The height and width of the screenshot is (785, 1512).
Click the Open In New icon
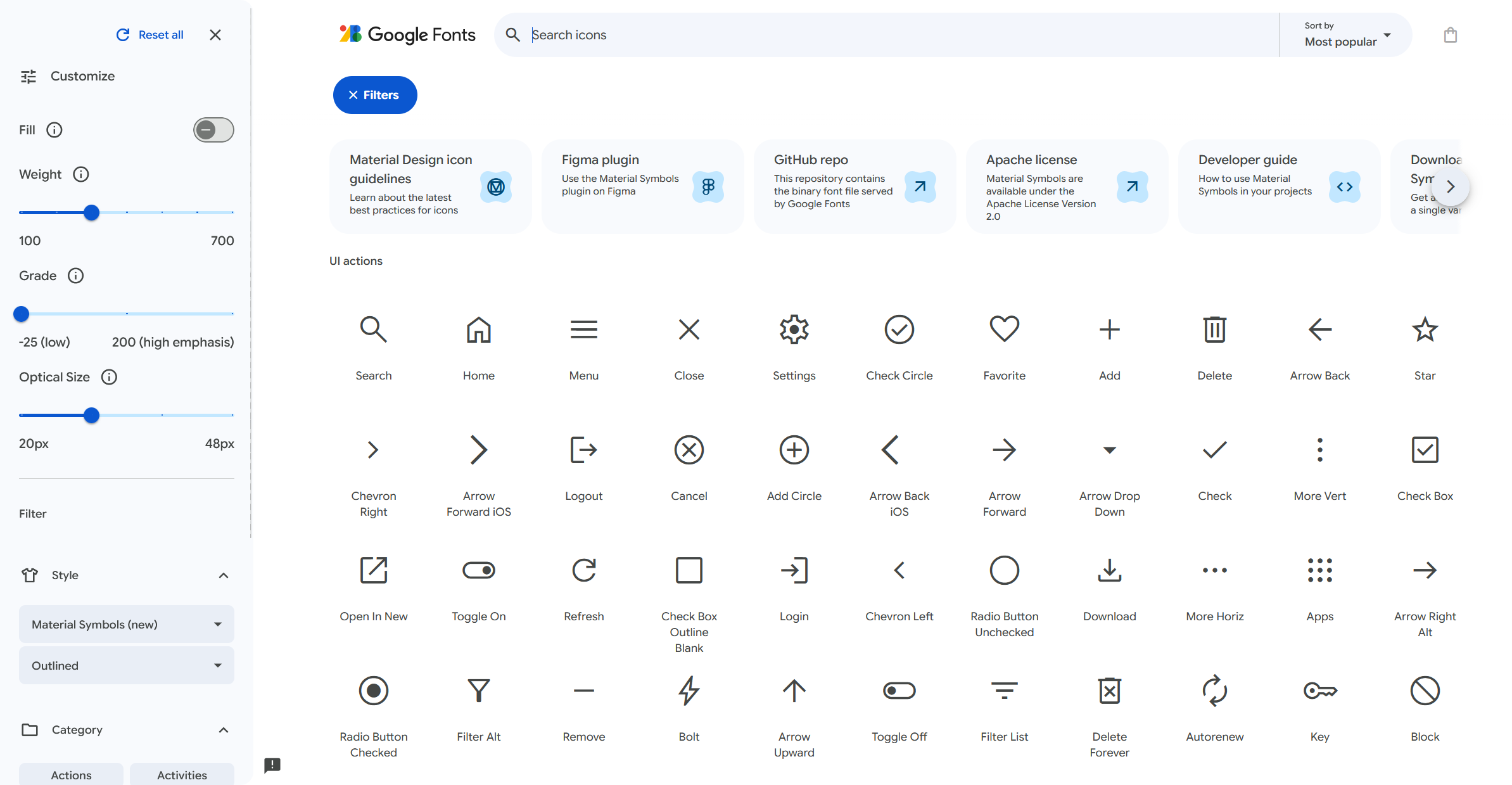coord(373,571)
